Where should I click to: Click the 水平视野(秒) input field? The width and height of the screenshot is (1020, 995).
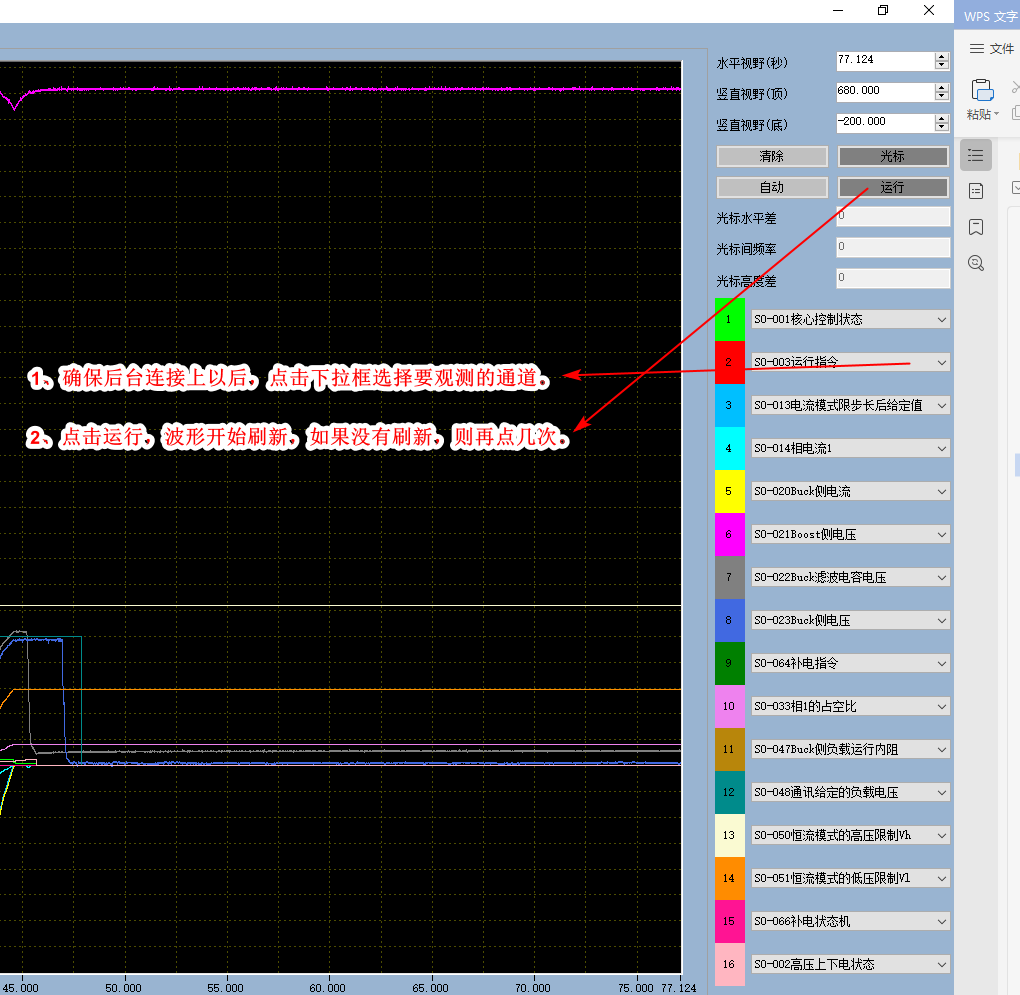(885, 60)
